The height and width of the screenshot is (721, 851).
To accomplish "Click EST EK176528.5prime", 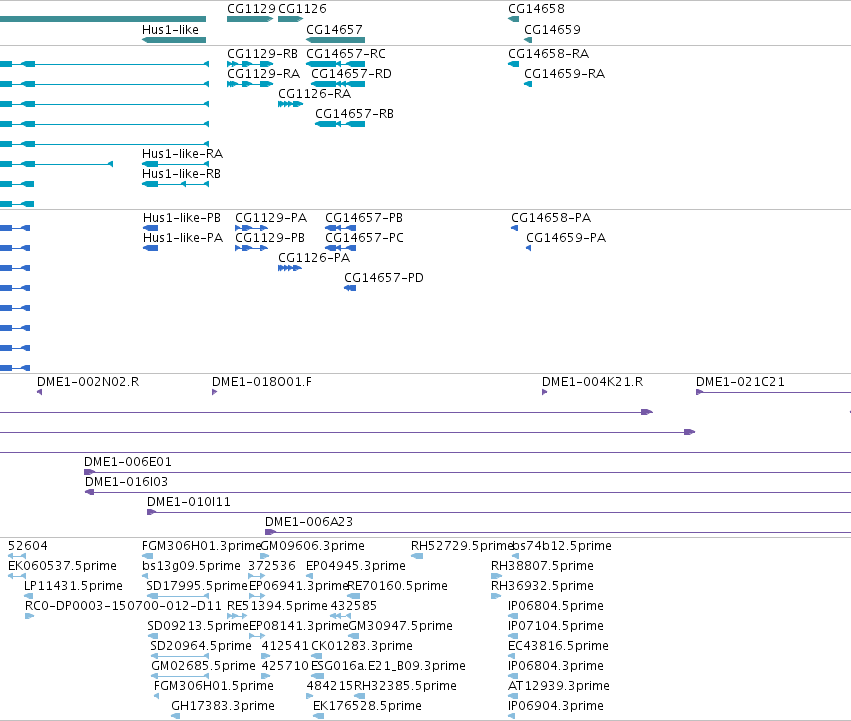I will pyautogui.click(x=367, y=706).
